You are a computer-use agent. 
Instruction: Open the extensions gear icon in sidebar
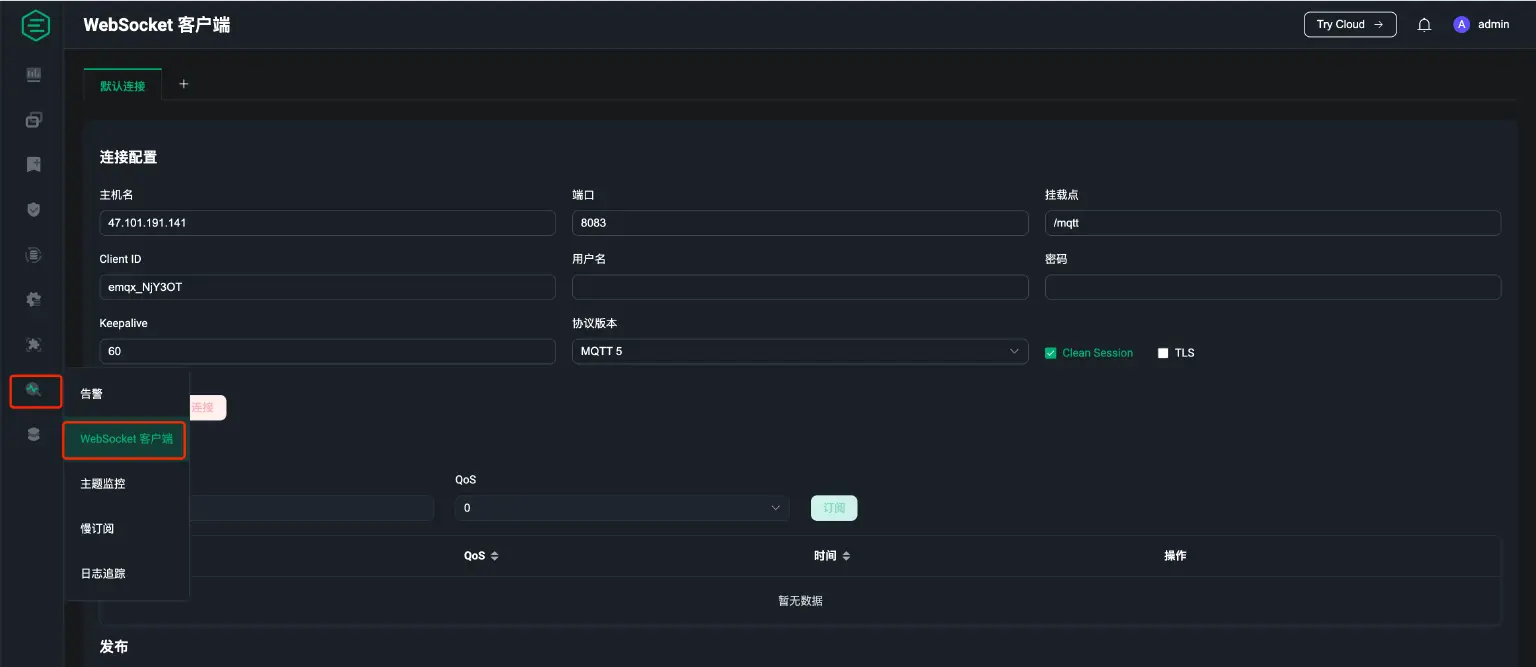(x=33, y=299)
